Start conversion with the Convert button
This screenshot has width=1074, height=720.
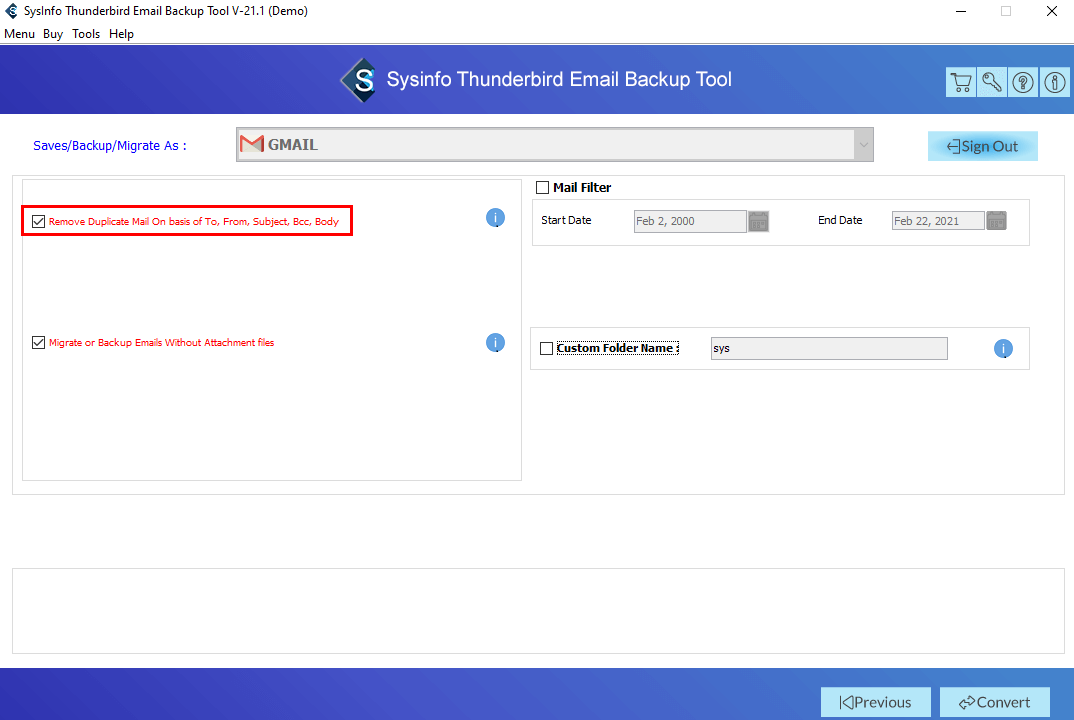[x=995, y=702]
